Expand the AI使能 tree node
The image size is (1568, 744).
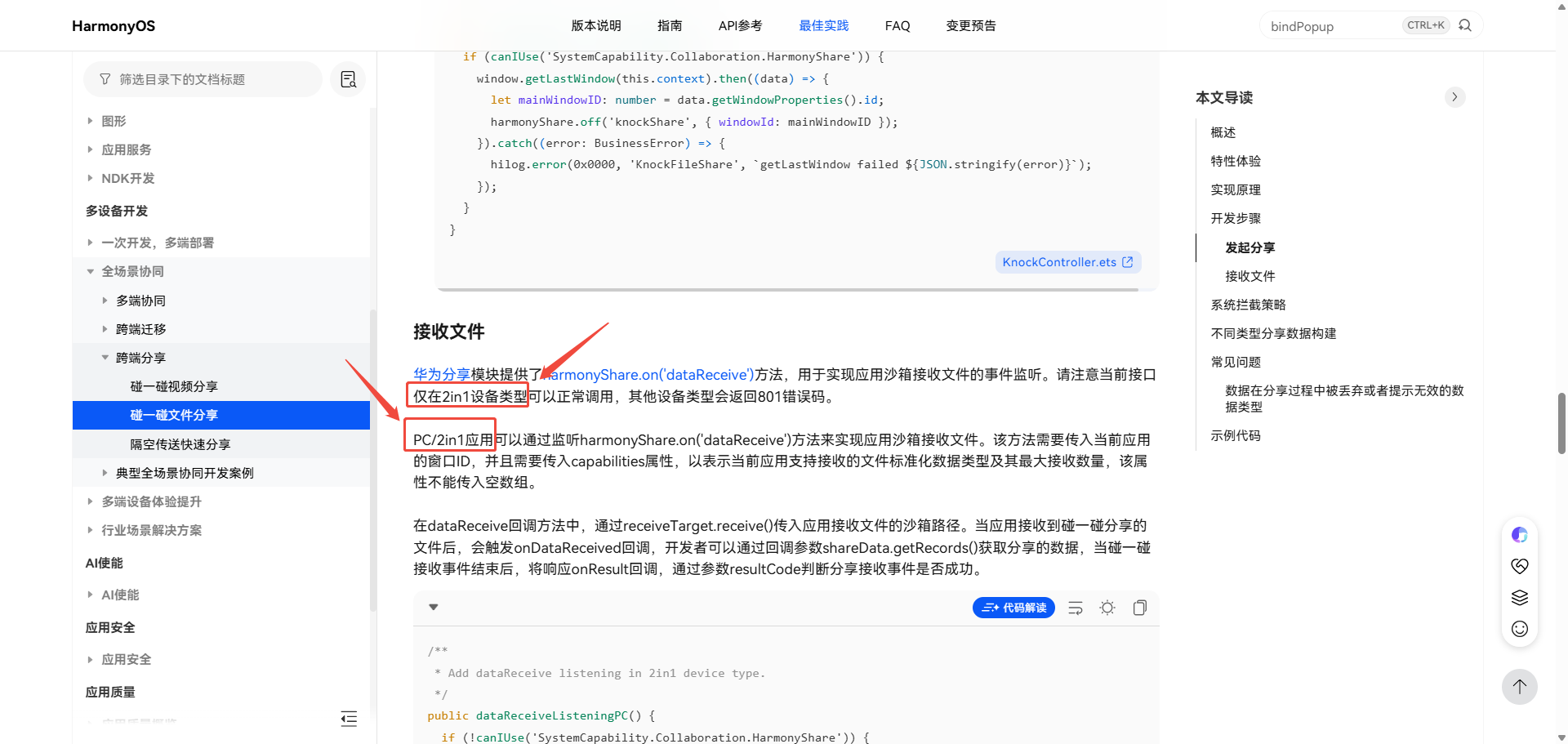90,595
